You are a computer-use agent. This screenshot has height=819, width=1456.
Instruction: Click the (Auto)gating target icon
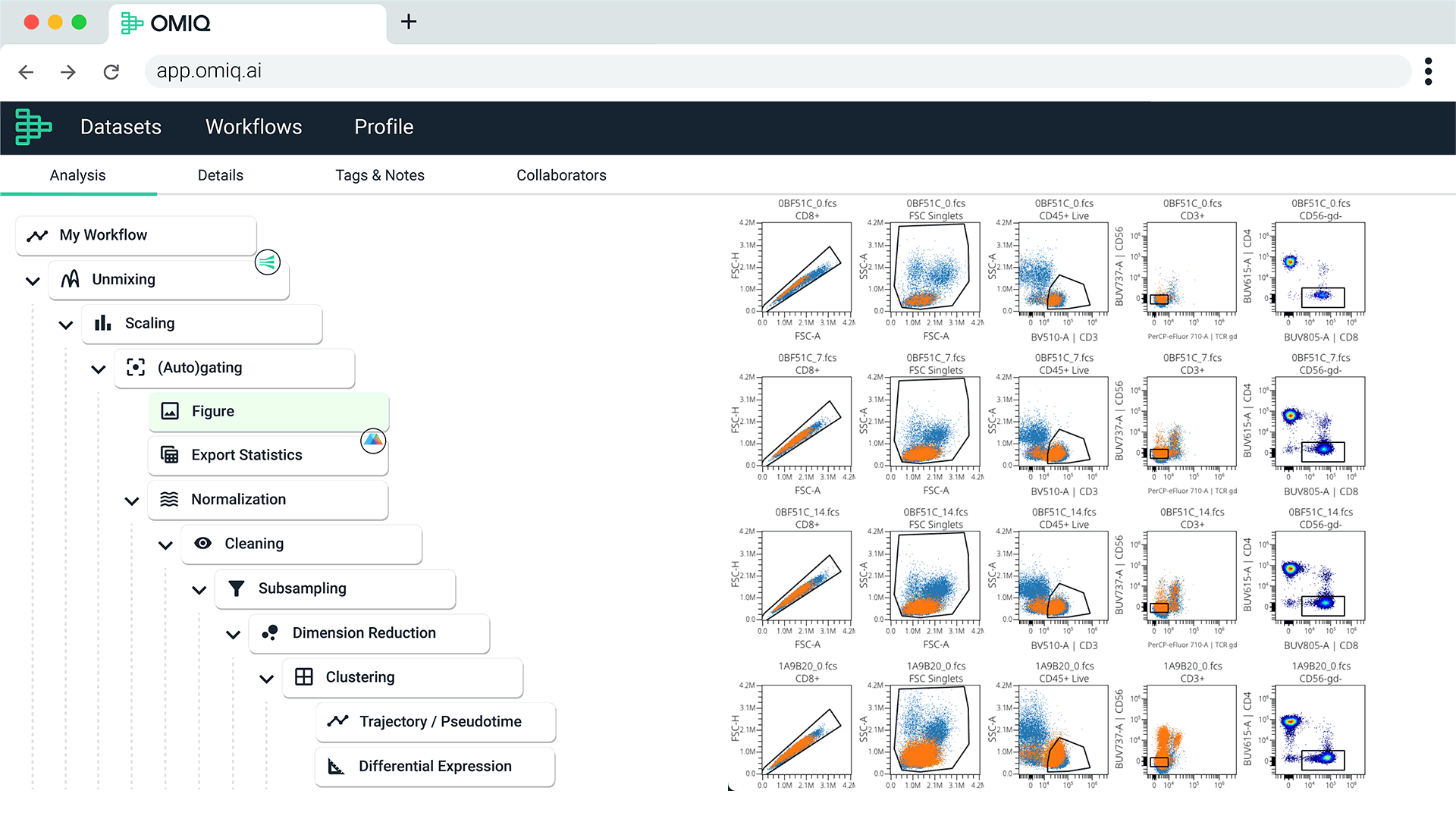point(136,368)
